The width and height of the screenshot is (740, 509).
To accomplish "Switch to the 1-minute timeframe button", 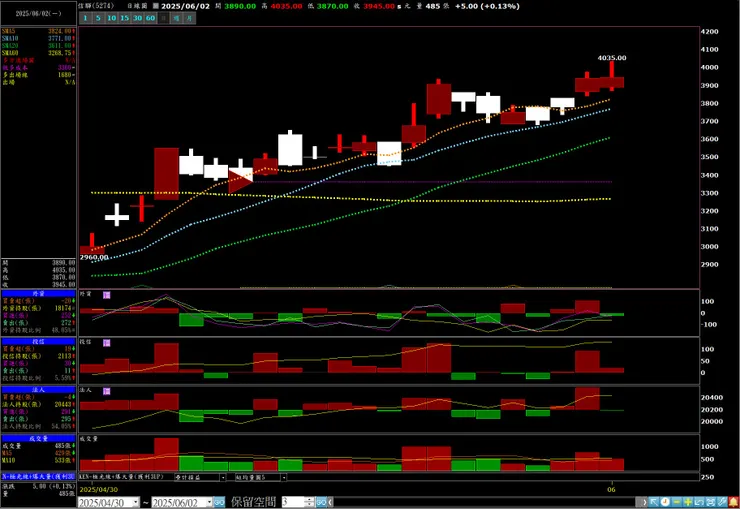I will pyautogui.click(x=85, y=18).
